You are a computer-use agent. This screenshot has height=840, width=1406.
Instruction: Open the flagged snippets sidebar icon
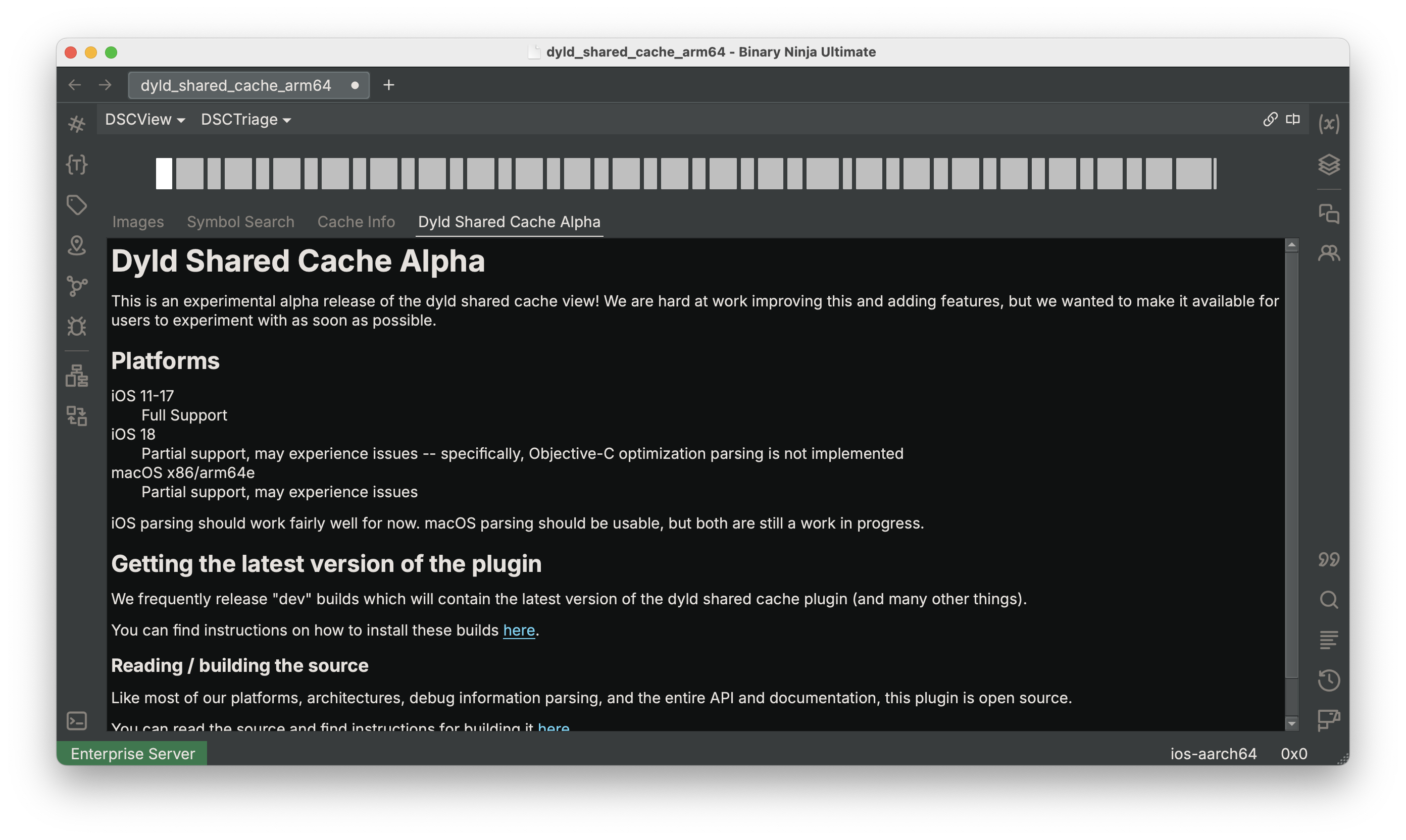1328,720
